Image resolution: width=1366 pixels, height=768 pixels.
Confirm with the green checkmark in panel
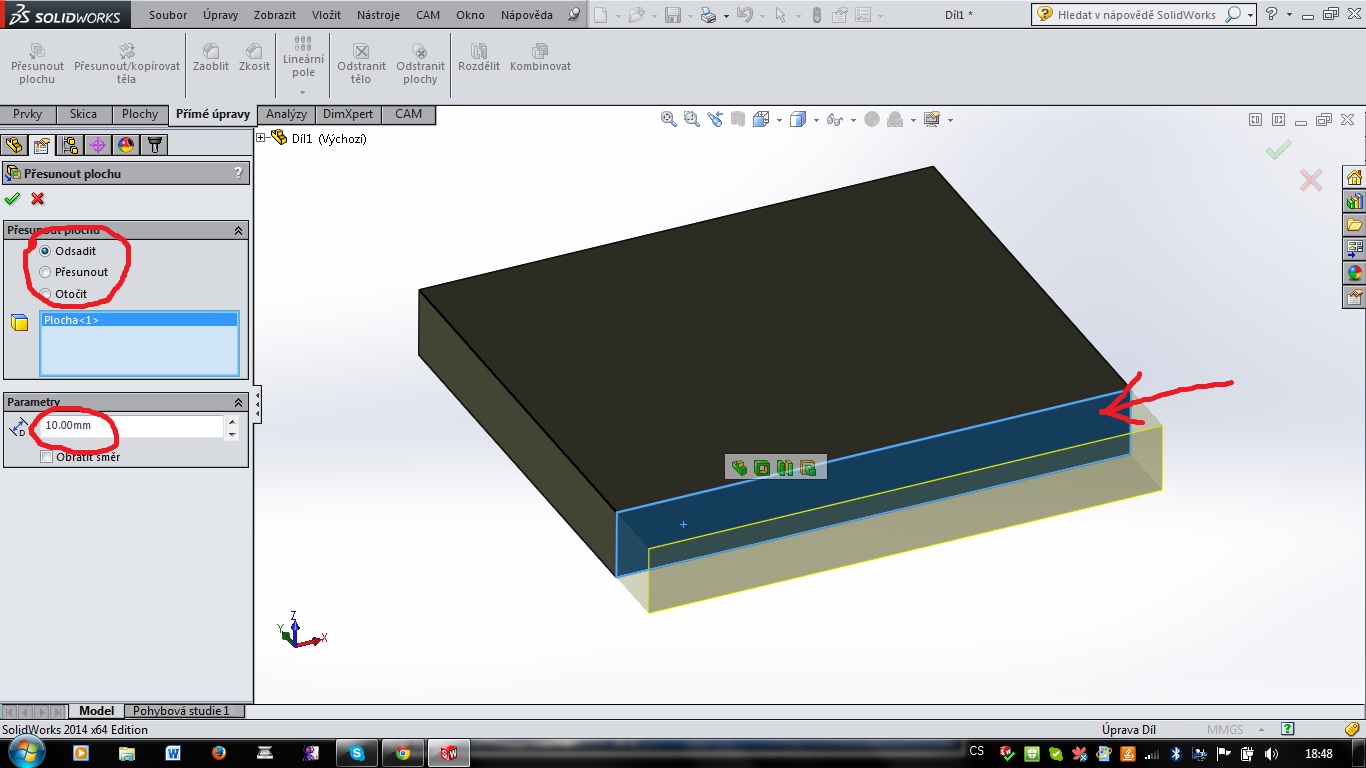tap(13, 198)
